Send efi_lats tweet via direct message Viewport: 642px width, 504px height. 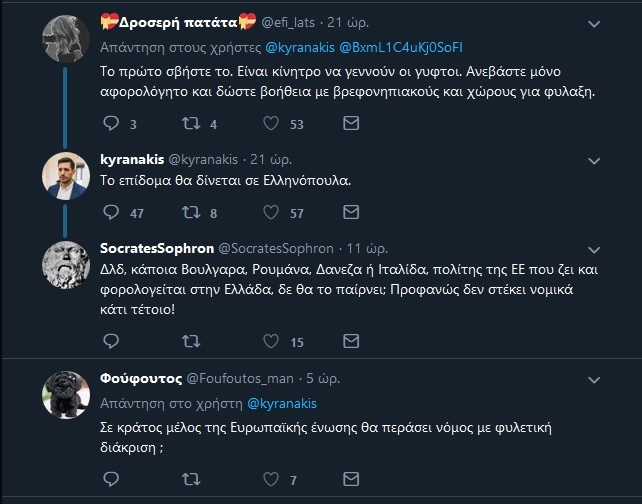click(x=350, y=124)
